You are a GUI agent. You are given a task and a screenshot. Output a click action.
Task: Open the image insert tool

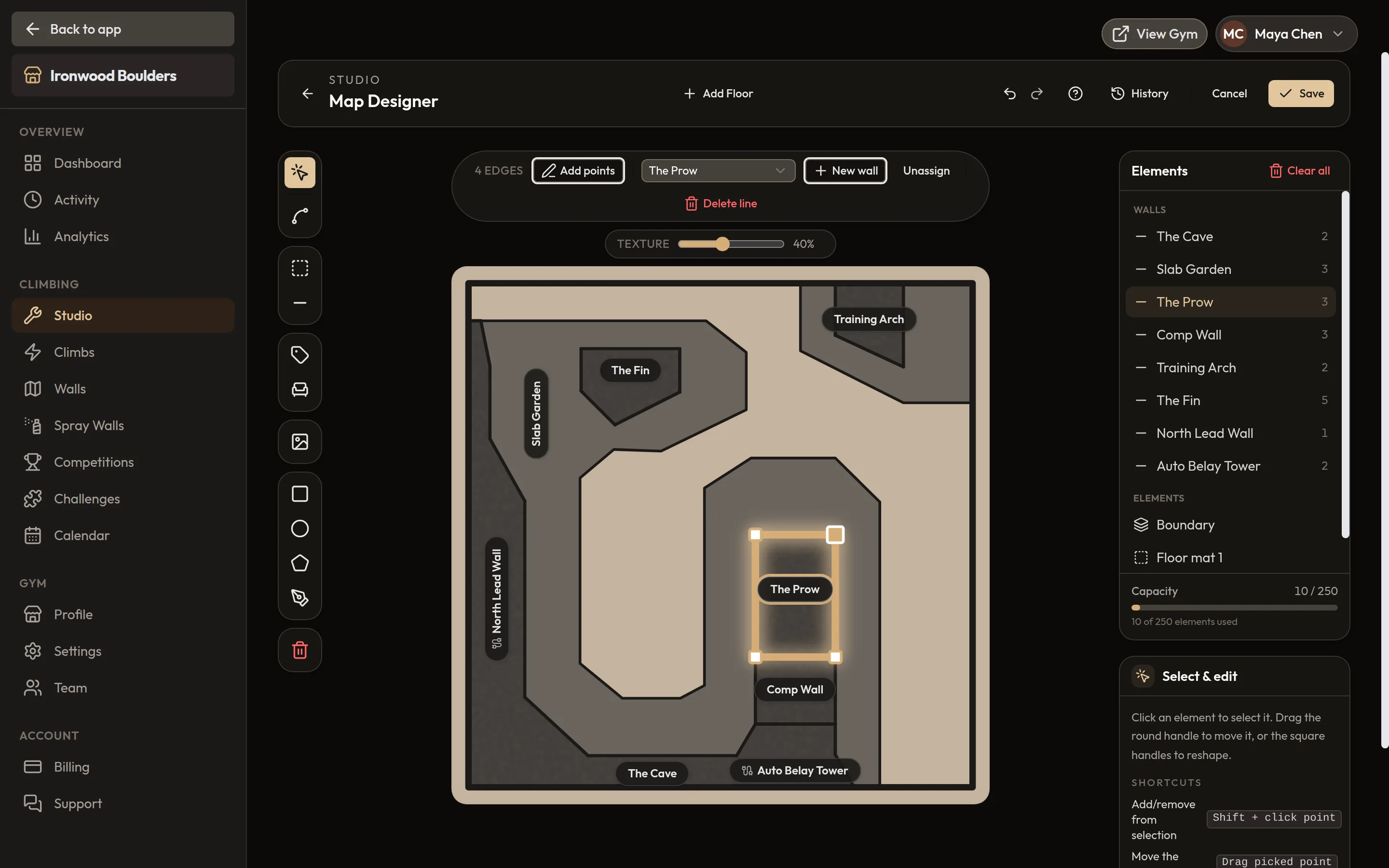coord(300,441)
